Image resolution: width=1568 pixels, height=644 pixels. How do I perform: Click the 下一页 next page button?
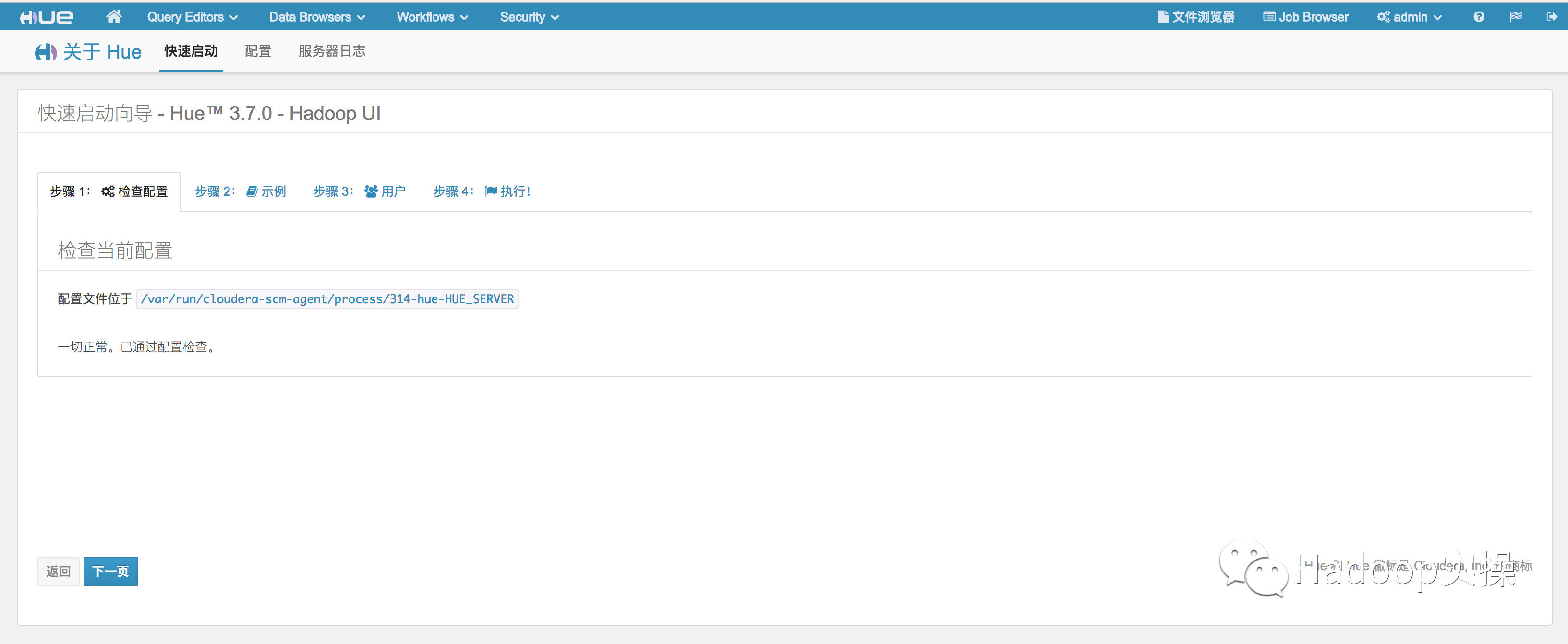(x=111, y=571)
